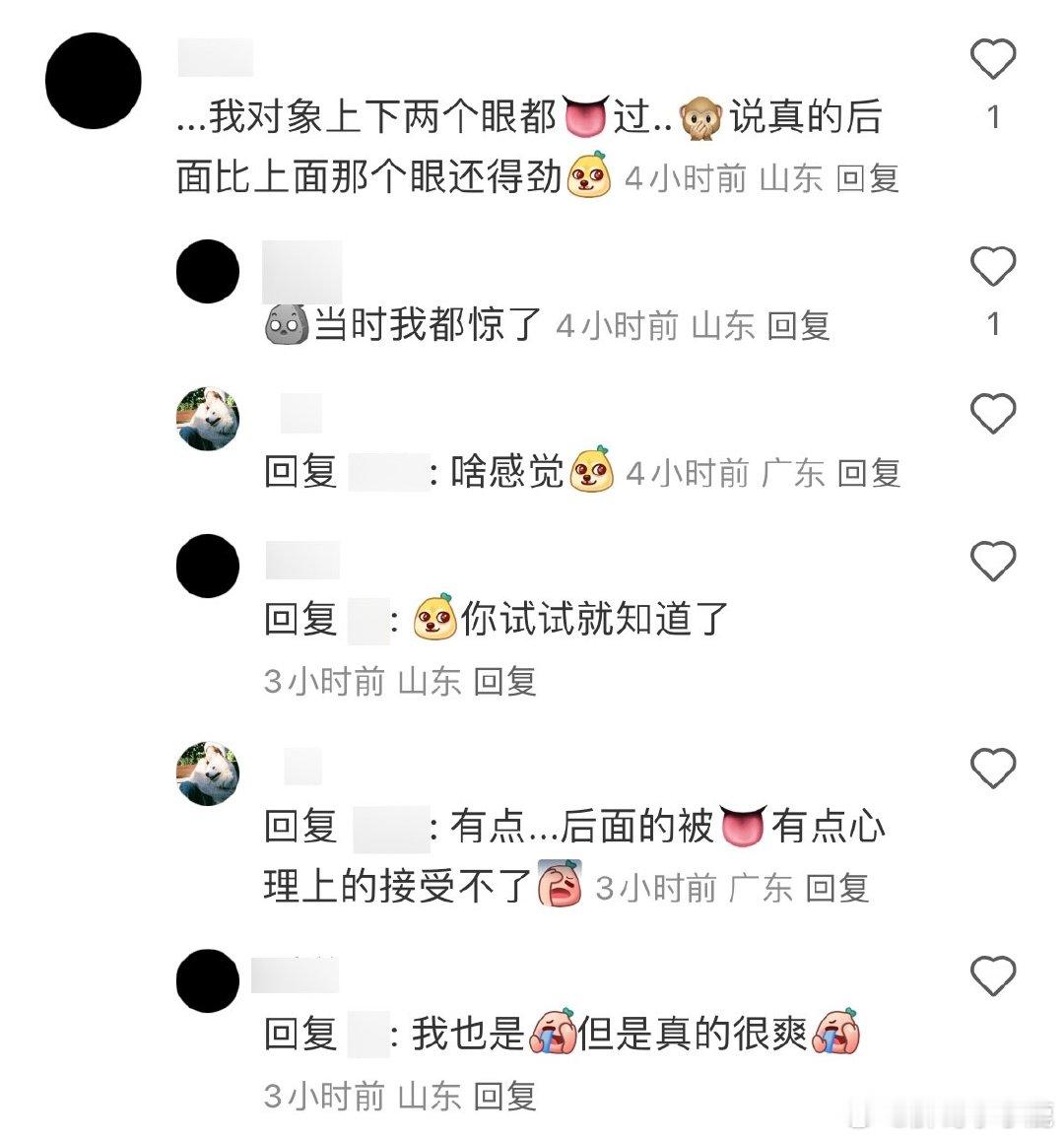Open white dog avatar beside 有点...后面的 reply
Screen dimensions: 1064x1139
[208, 773]
